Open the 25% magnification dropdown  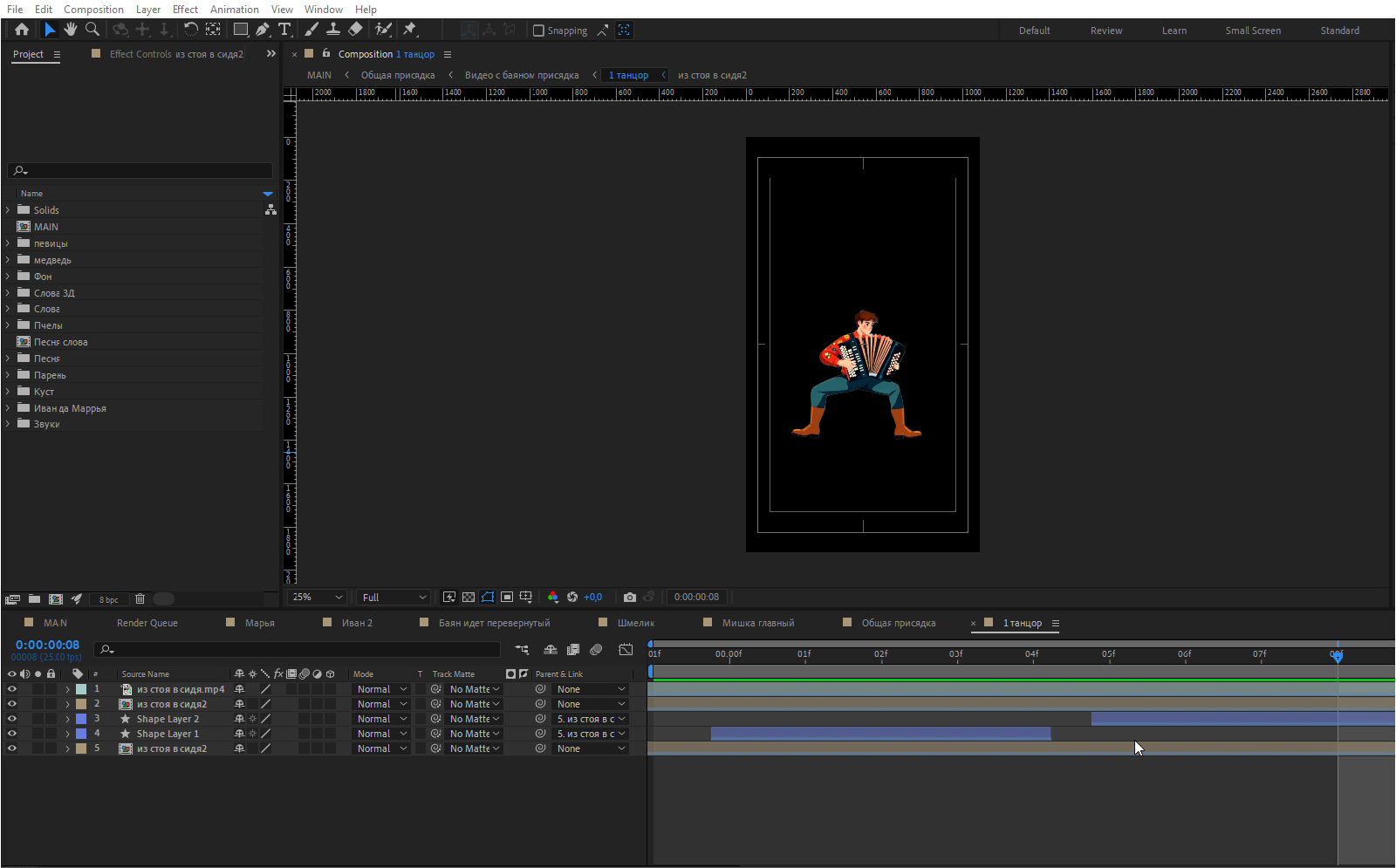[318, 598]
